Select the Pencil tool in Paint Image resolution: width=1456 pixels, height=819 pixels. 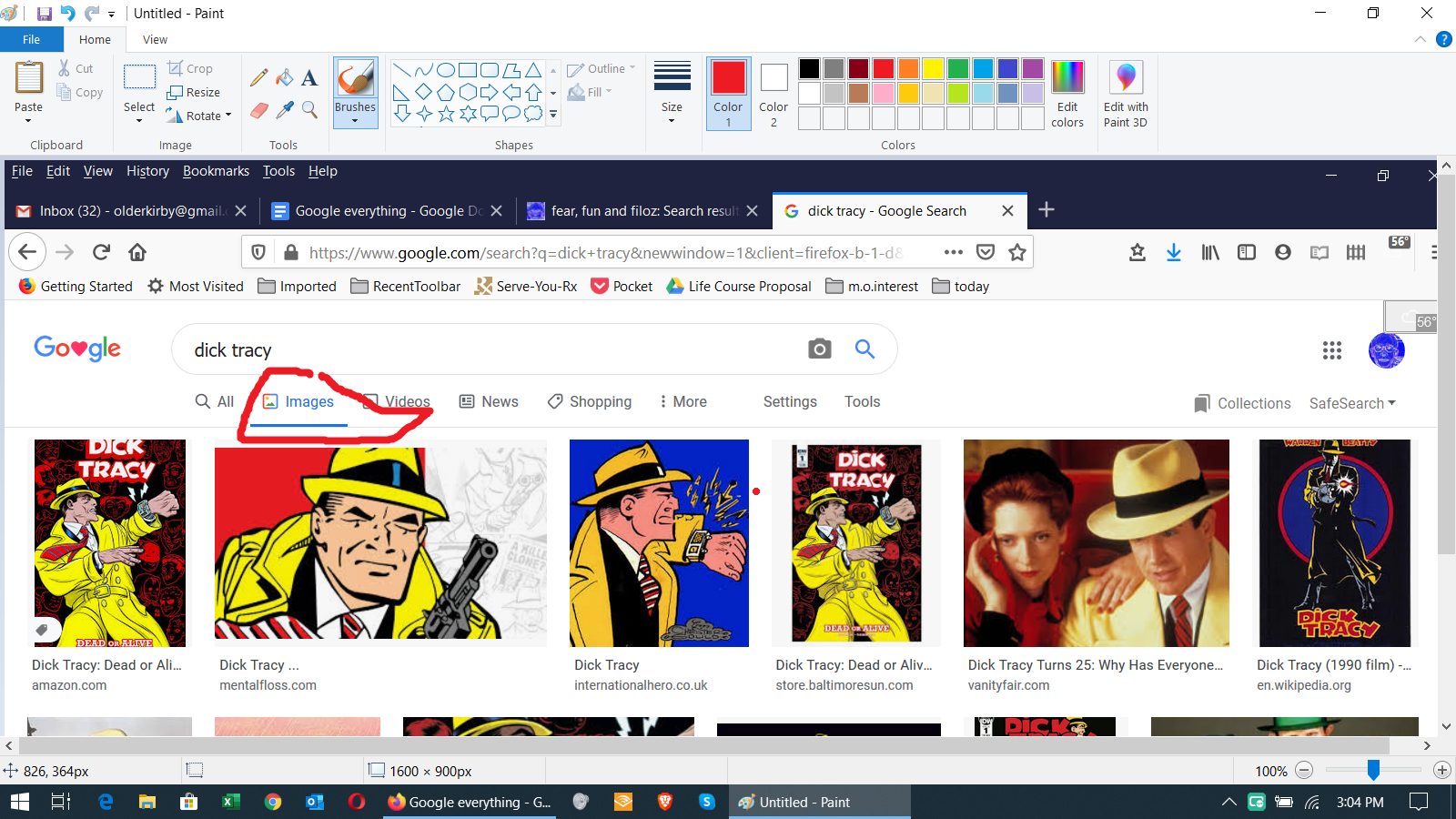pos(259,77)
